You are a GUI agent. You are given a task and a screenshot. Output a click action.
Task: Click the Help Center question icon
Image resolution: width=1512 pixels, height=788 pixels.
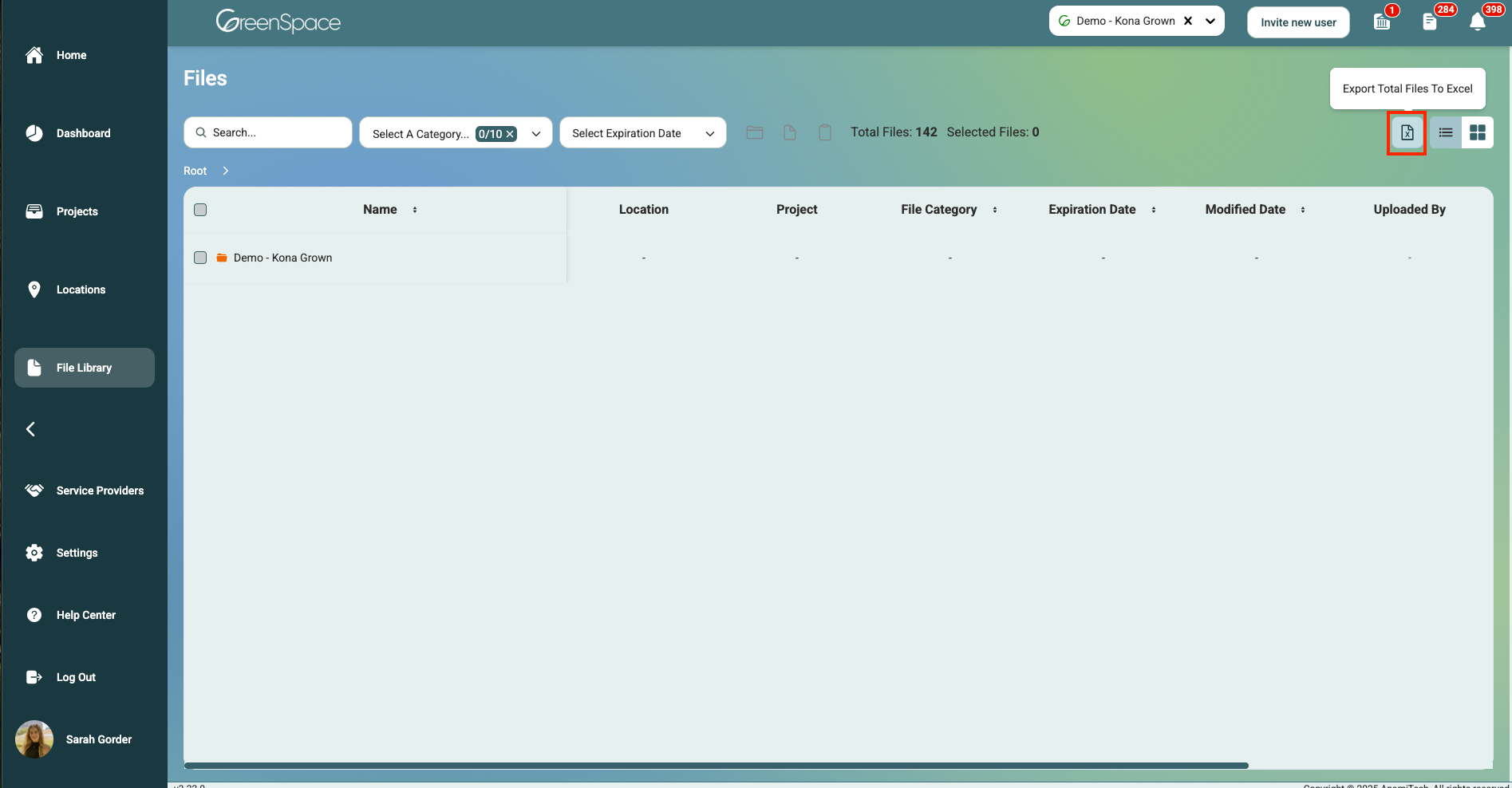click(34, 615)
